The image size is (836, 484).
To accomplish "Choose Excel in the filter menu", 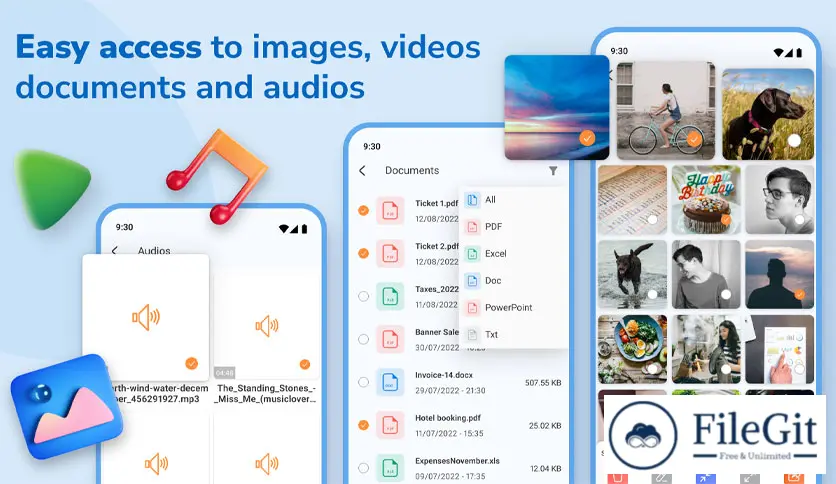I will tap(496, 254).
